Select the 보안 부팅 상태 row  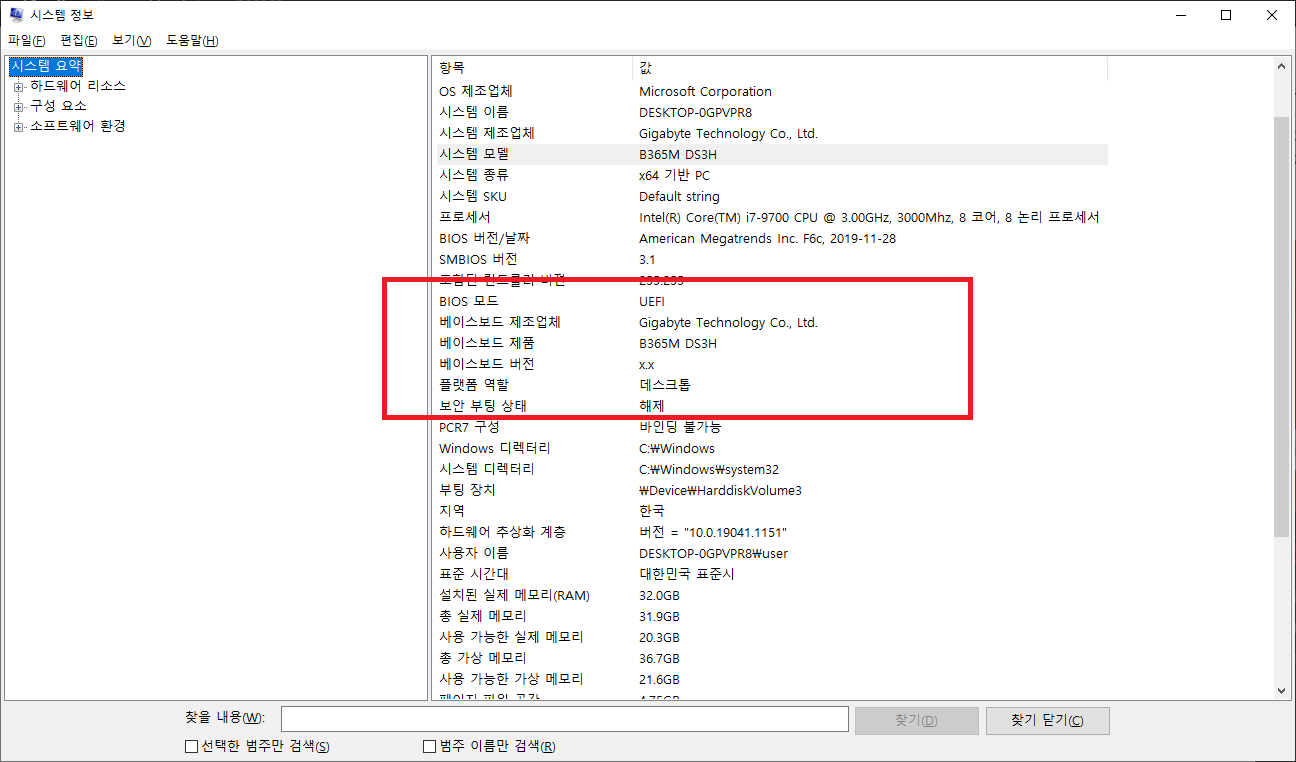point(770,406)
